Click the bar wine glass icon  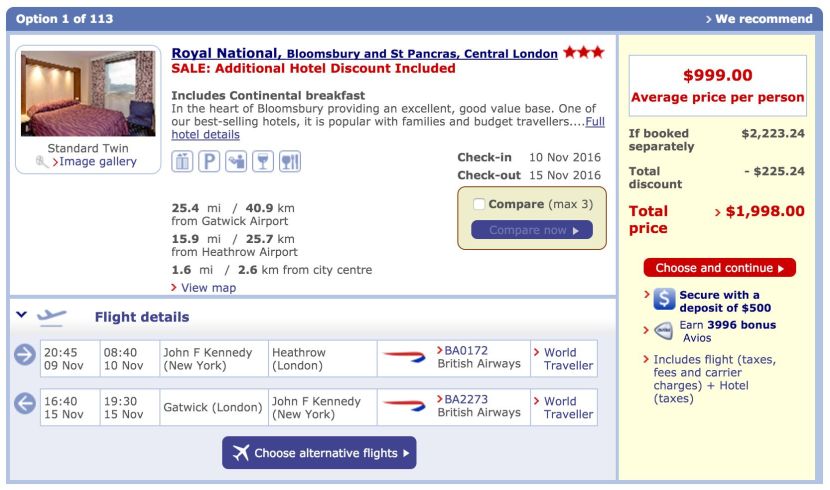(263, 161)
